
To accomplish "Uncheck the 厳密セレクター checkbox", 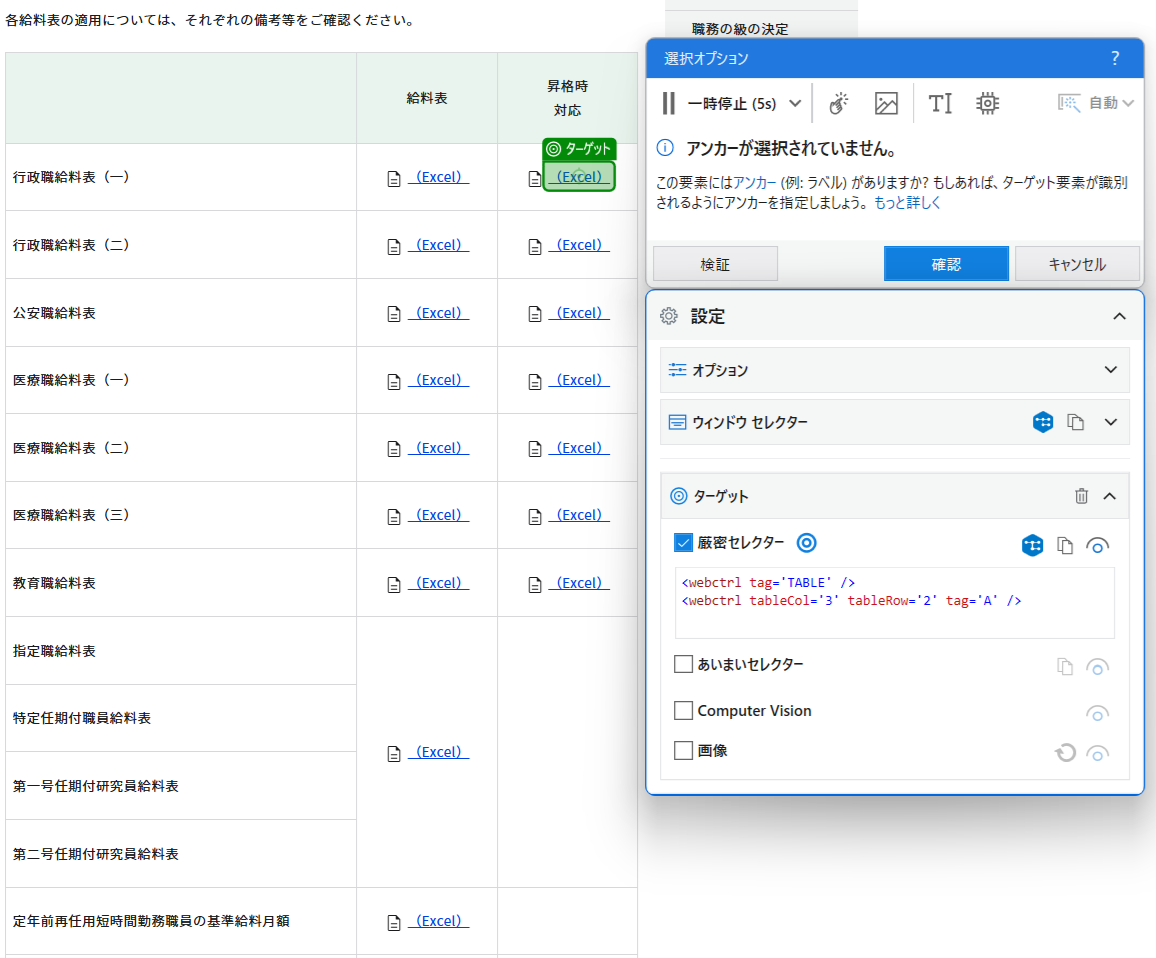I will pos(683,543).
